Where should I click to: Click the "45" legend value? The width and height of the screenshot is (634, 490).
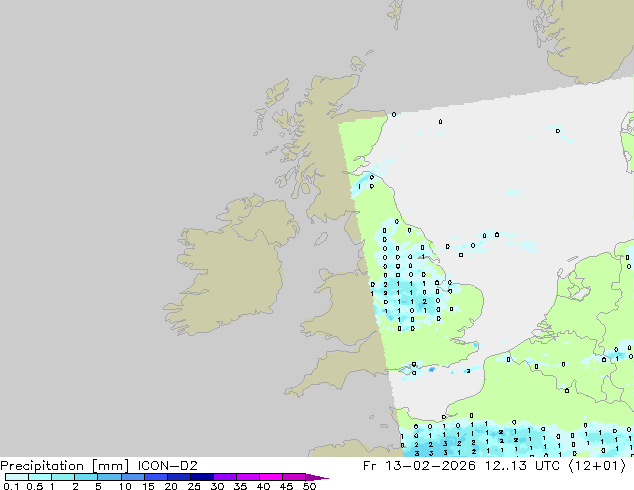coord(286,486)
